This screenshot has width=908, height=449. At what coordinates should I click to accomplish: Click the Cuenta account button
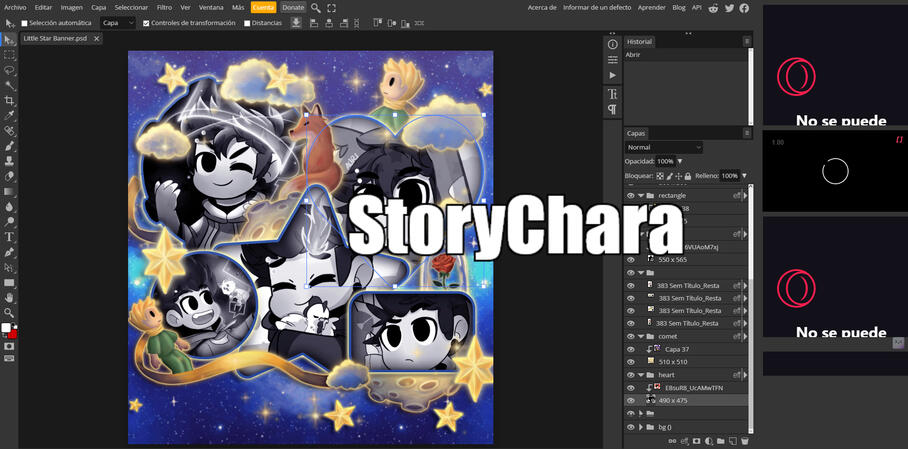coord(263,7)
